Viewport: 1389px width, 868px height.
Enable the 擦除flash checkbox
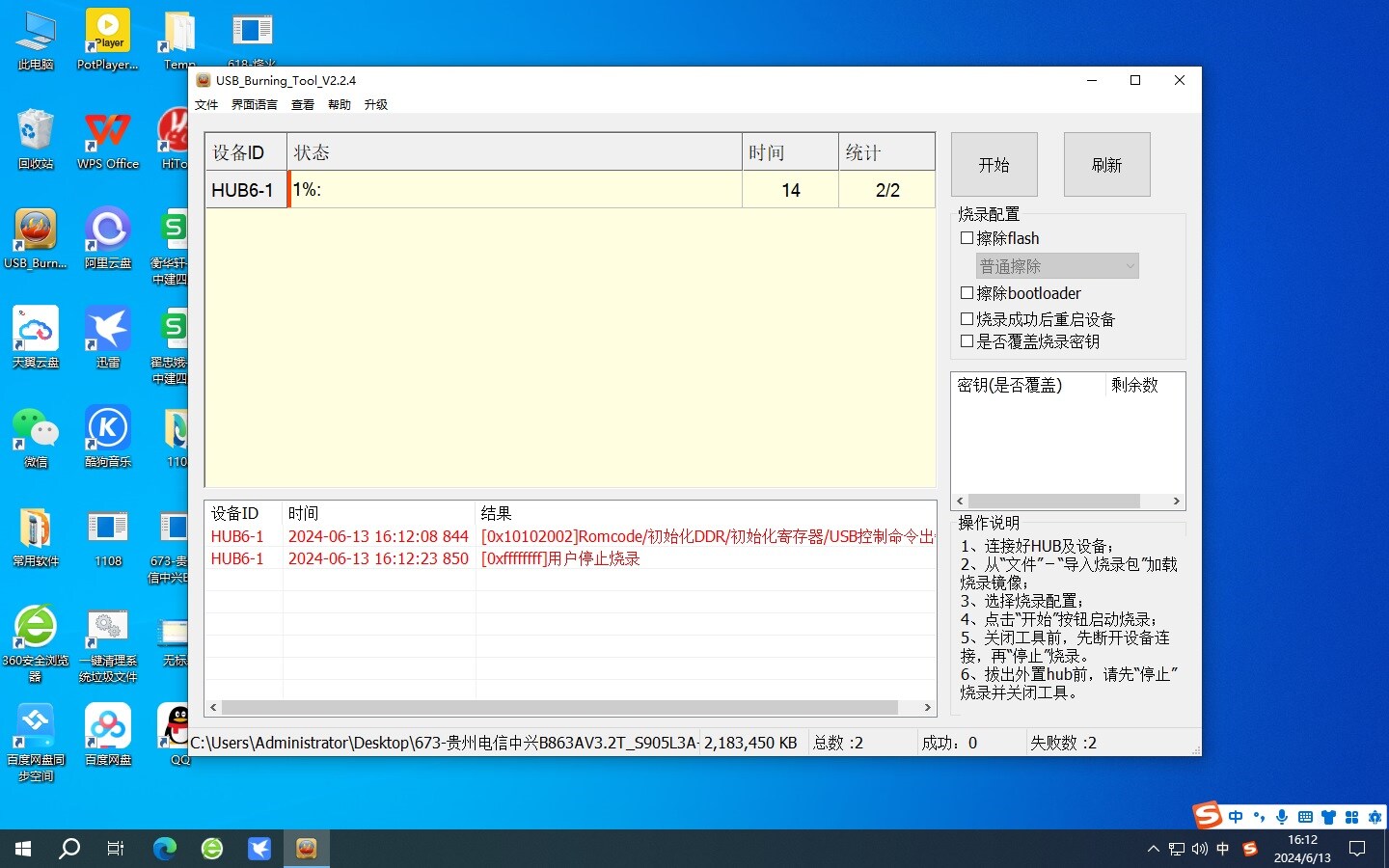(x=967, y=237)
